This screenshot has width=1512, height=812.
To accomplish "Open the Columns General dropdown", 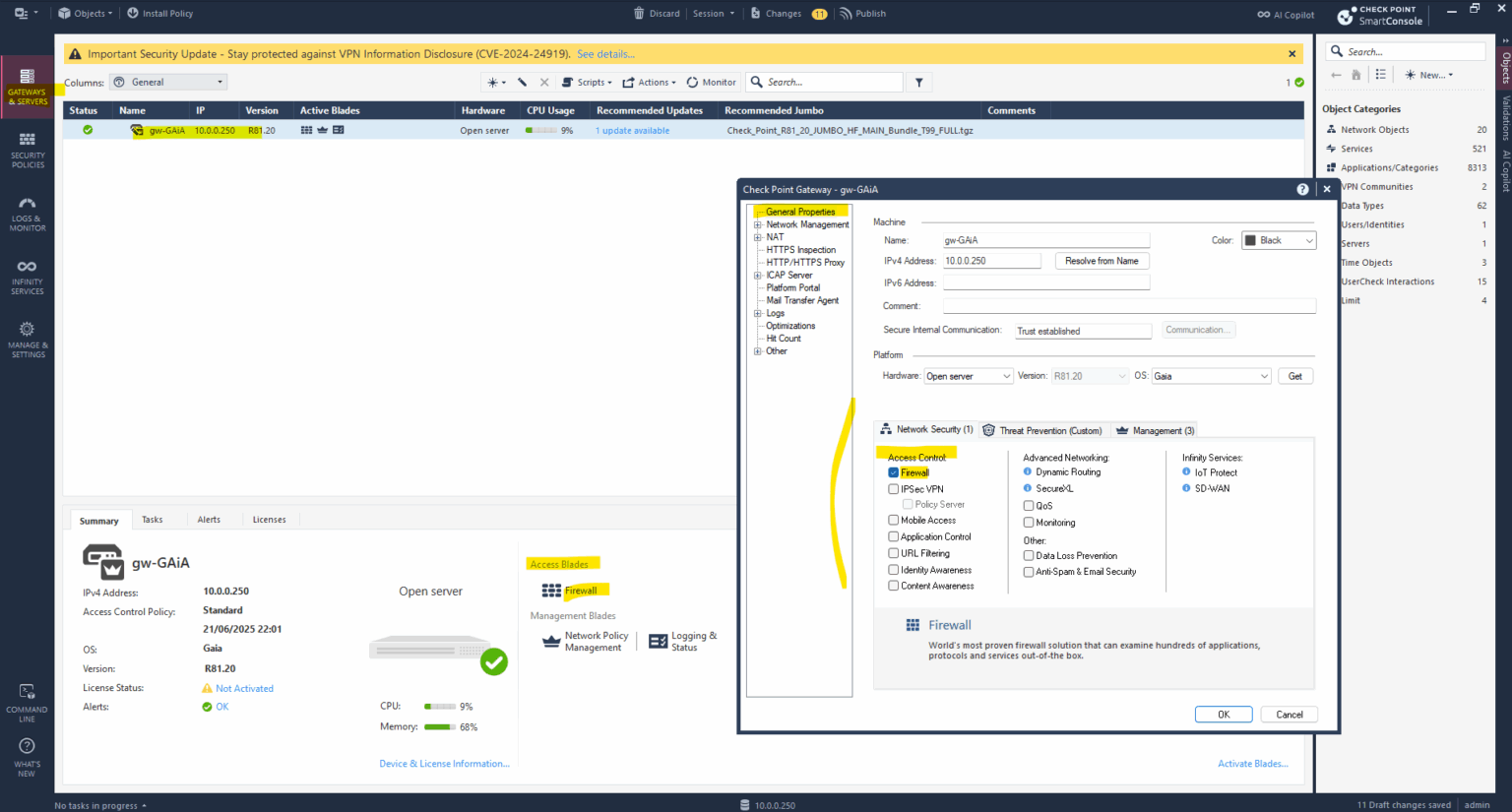I will (x=167, y=82).
